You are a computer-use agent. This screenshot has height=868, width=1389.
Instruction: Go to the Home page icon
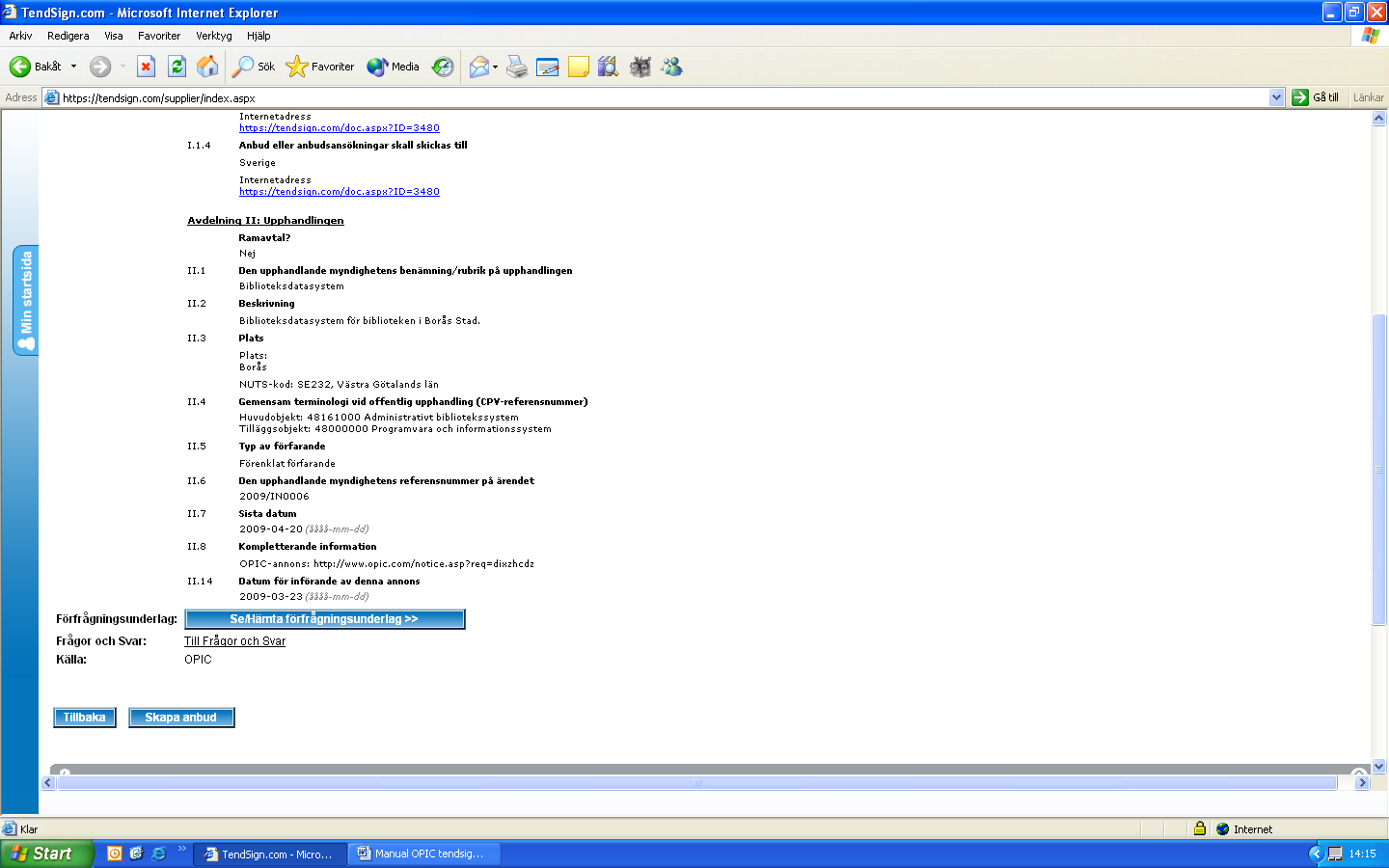point(207,67)
